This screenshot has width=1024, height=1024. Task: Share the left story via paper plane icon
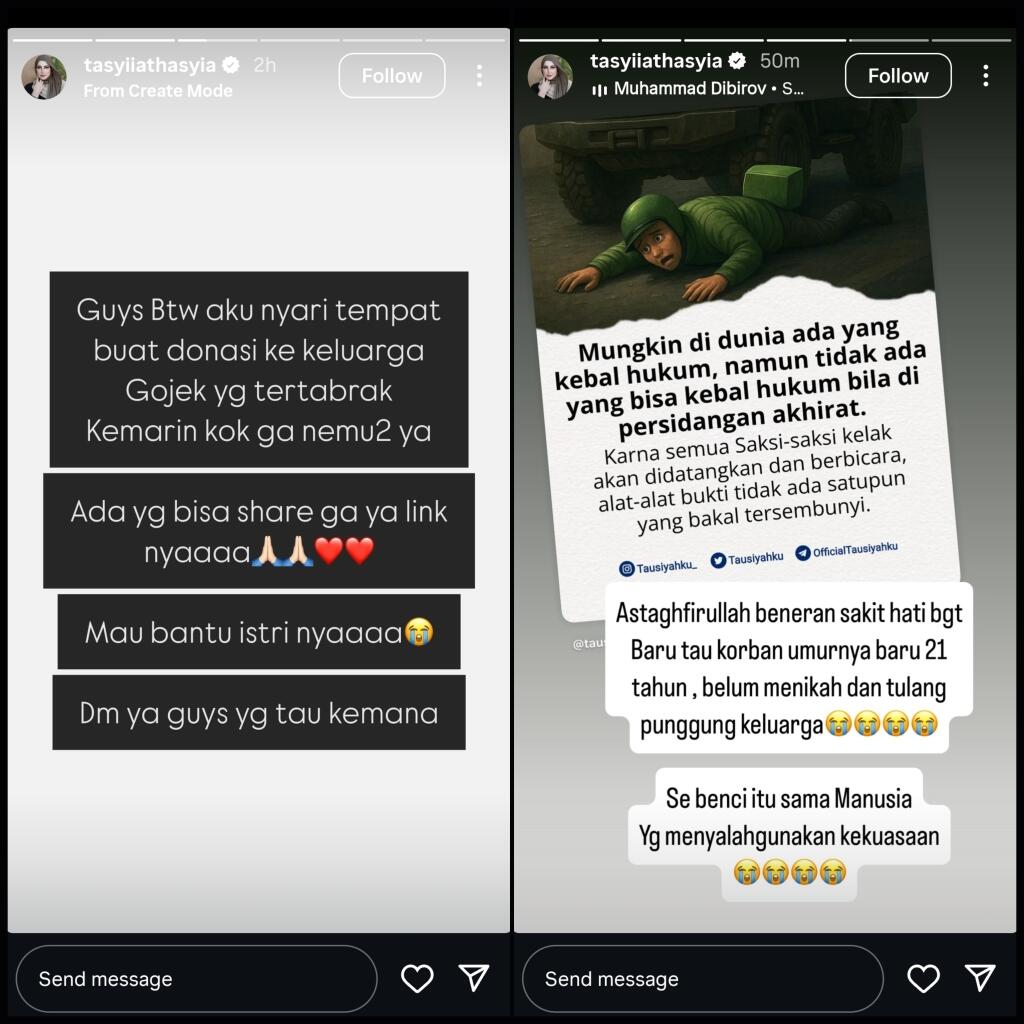click(474, 978)
